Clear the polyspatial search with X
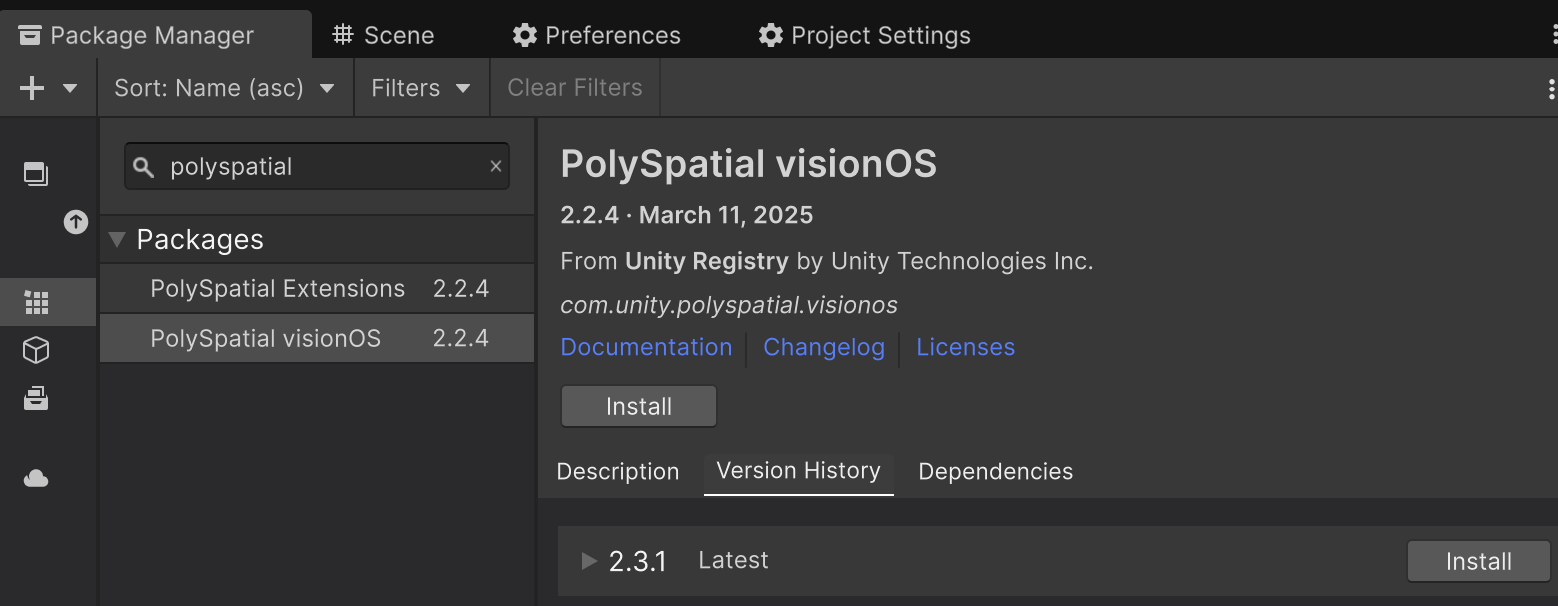 495,167
